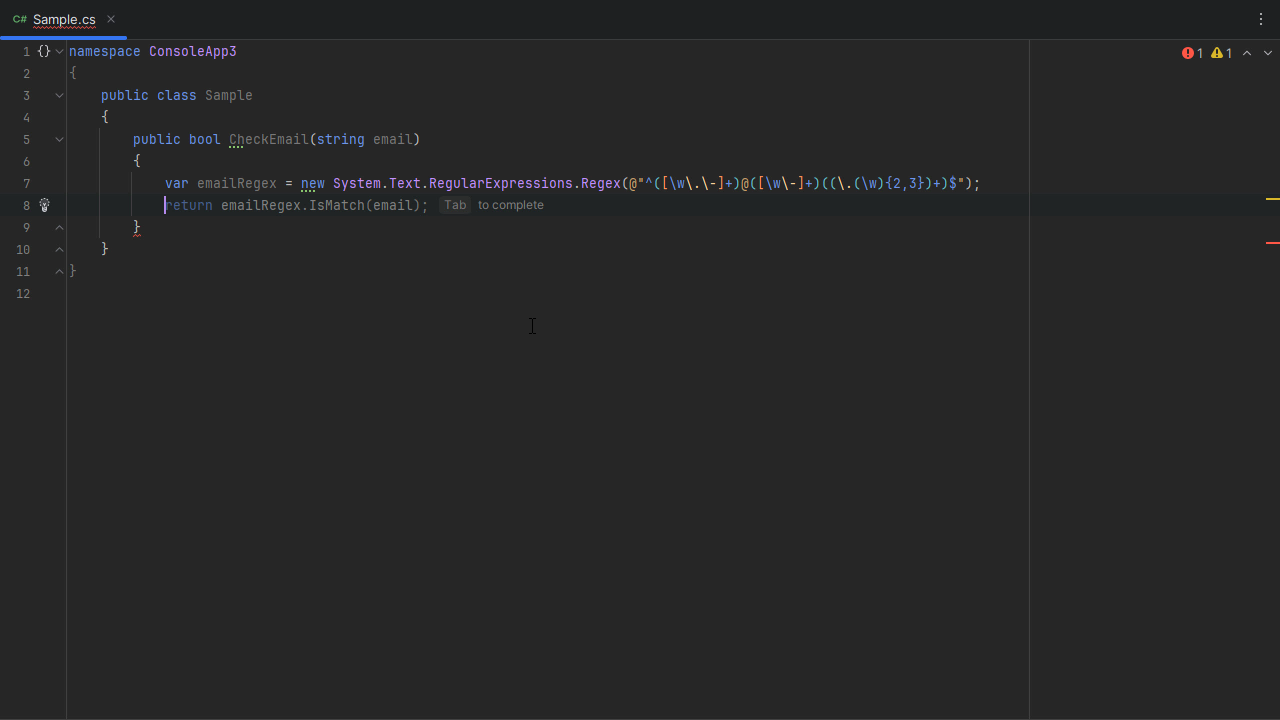Click the red error stripe on scrollbar

1272,242
